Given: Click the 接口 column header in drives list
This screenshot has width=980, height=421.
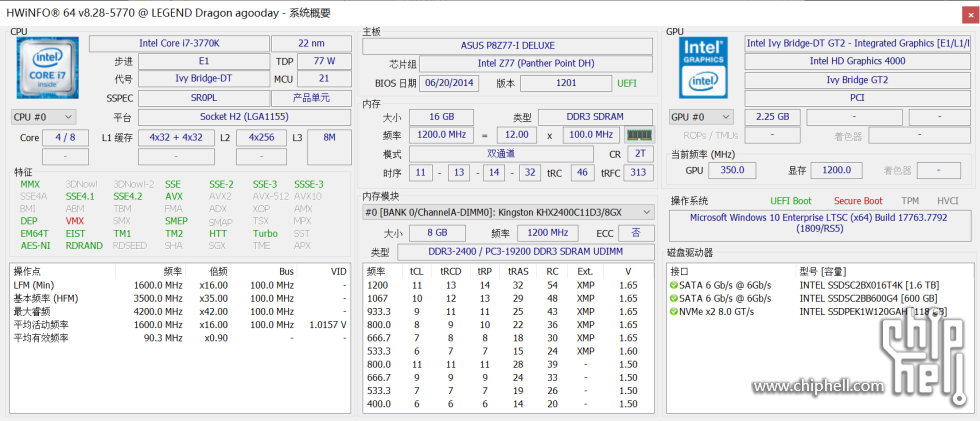Looking at the screenshot, I should pos(680,271).
